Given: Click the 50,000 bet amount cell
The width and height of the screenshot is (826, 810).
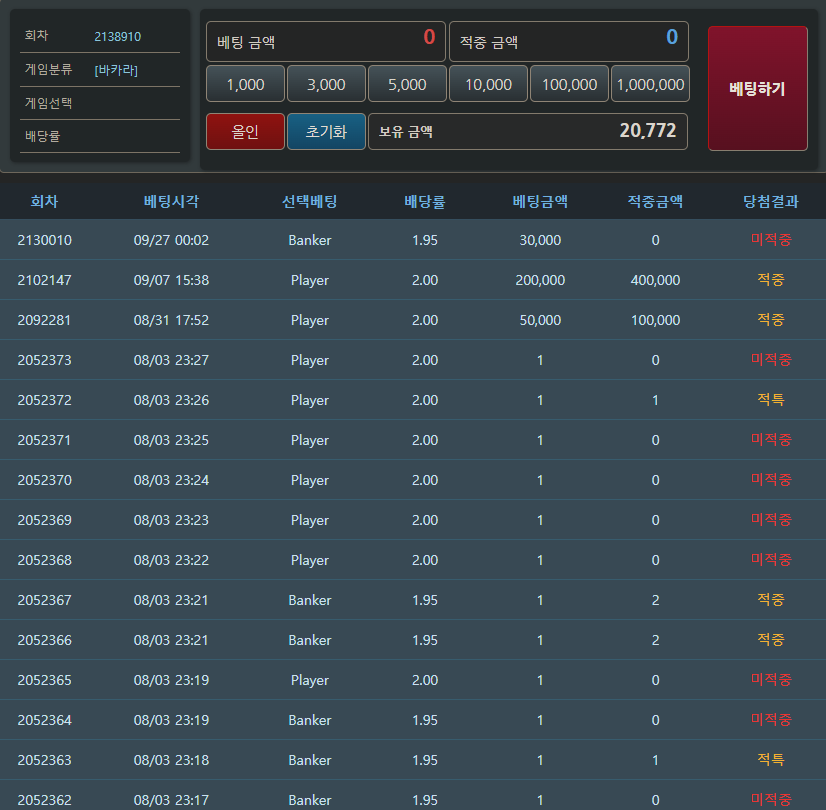Looking at the screenshot, I should click(540, 320).
